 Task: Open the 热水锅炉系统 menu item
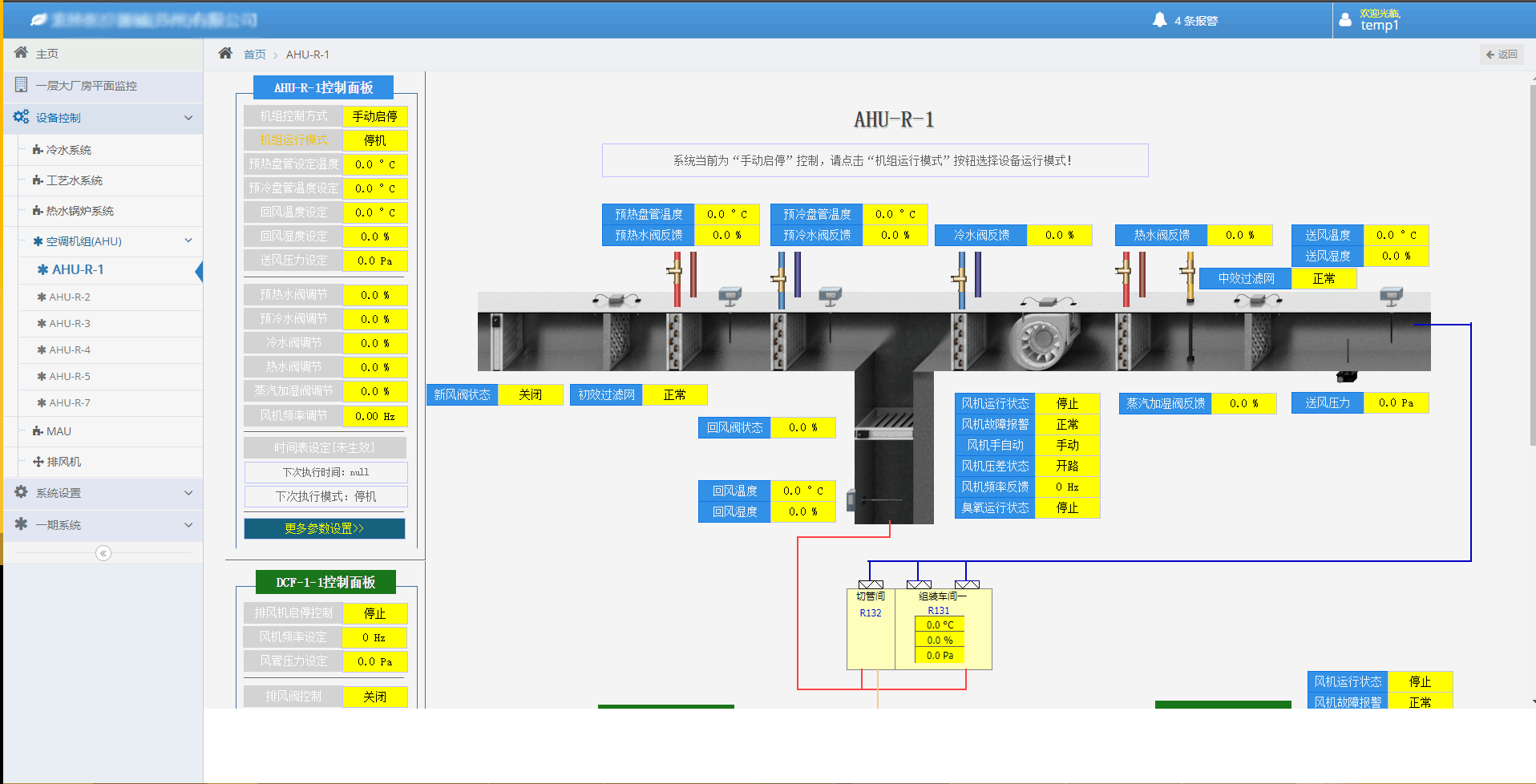(79, 211)
